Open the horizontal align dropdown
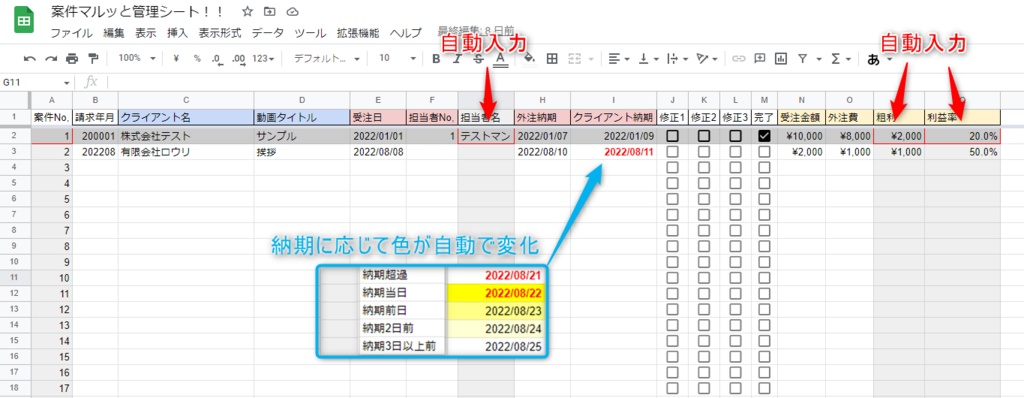This screenshot has width=1024, height=398. click(x=618, y=58)
